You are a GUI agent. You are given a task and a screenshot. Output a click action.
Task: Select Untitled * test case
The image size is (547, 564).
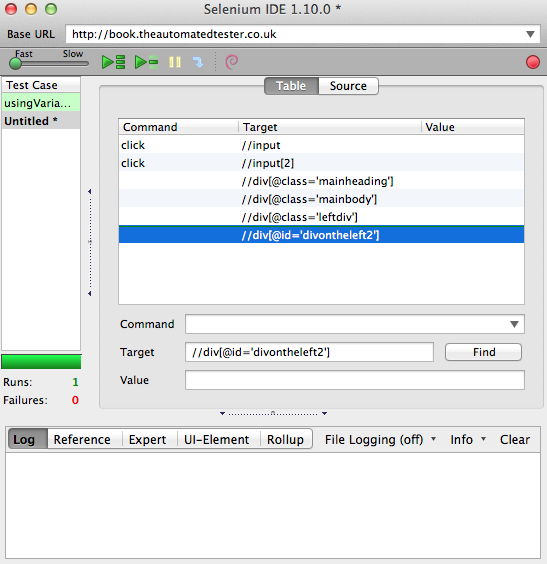(x=41, y=121)
